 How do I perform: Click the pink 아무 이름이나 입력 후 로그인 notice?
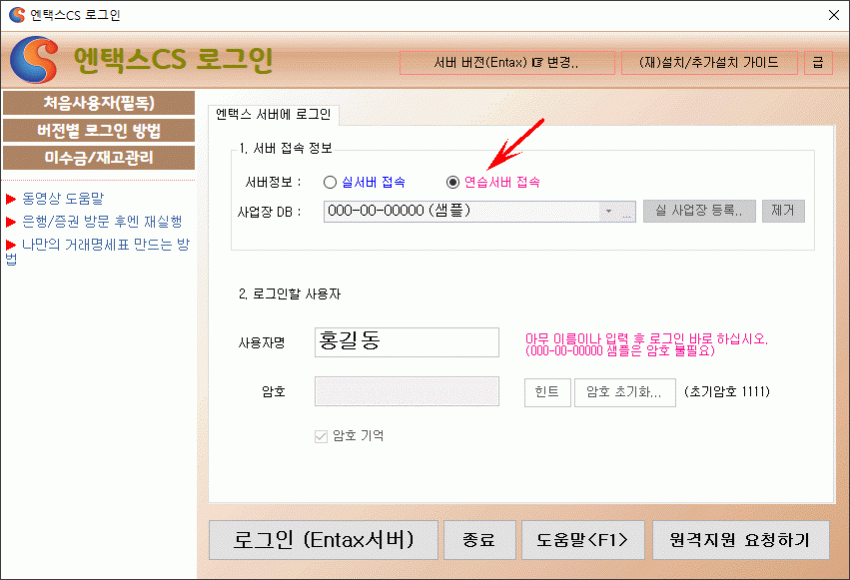(646, 345)
